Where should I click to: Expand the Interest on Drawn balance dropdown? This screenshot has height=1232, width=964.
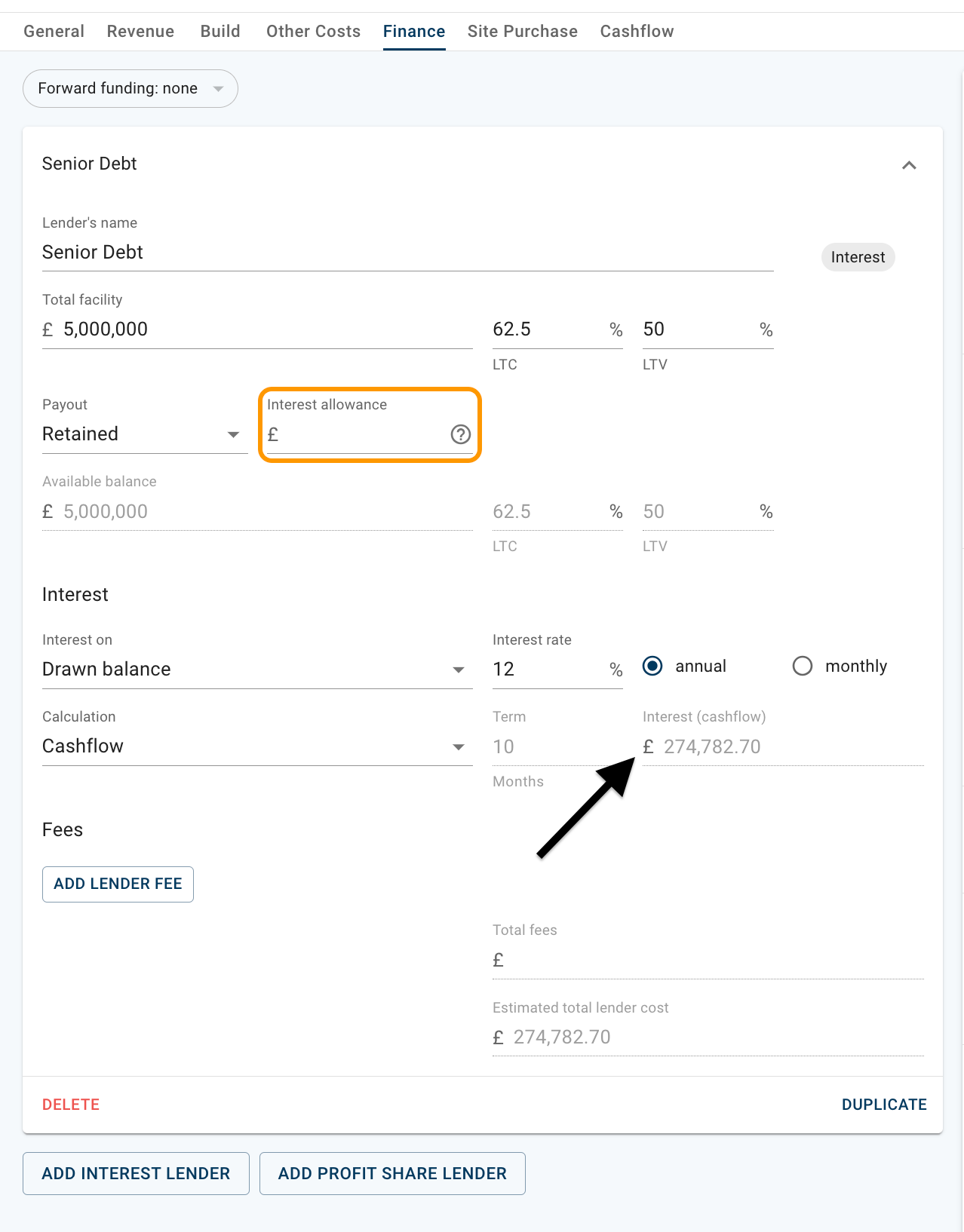pos(257,670)
